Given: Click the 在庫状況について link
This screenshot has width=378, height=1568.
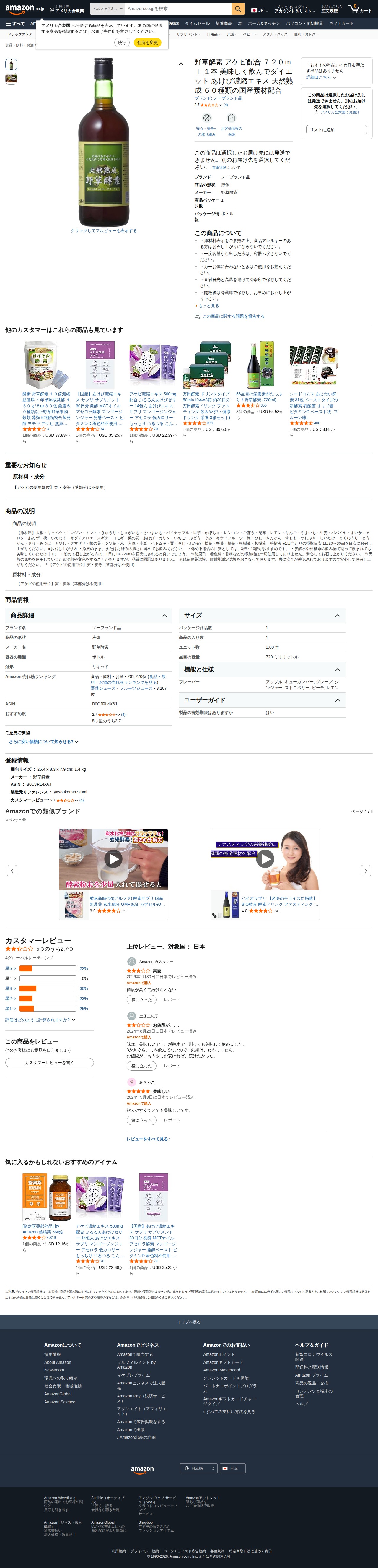Looking at the screenshot, I should tap(226, 167).
